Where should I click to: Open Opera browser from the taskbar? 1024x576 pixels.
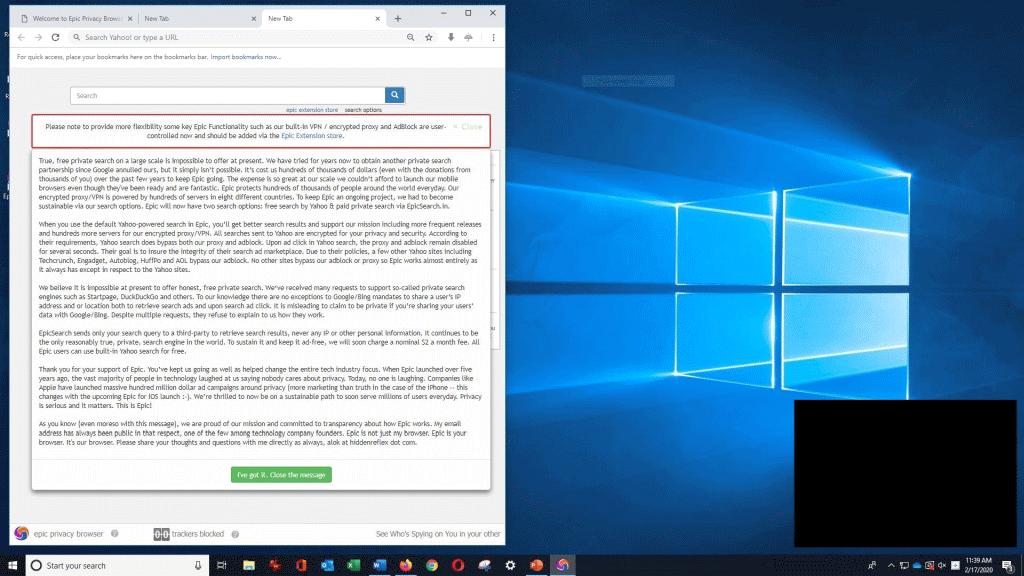click(458, 566)
